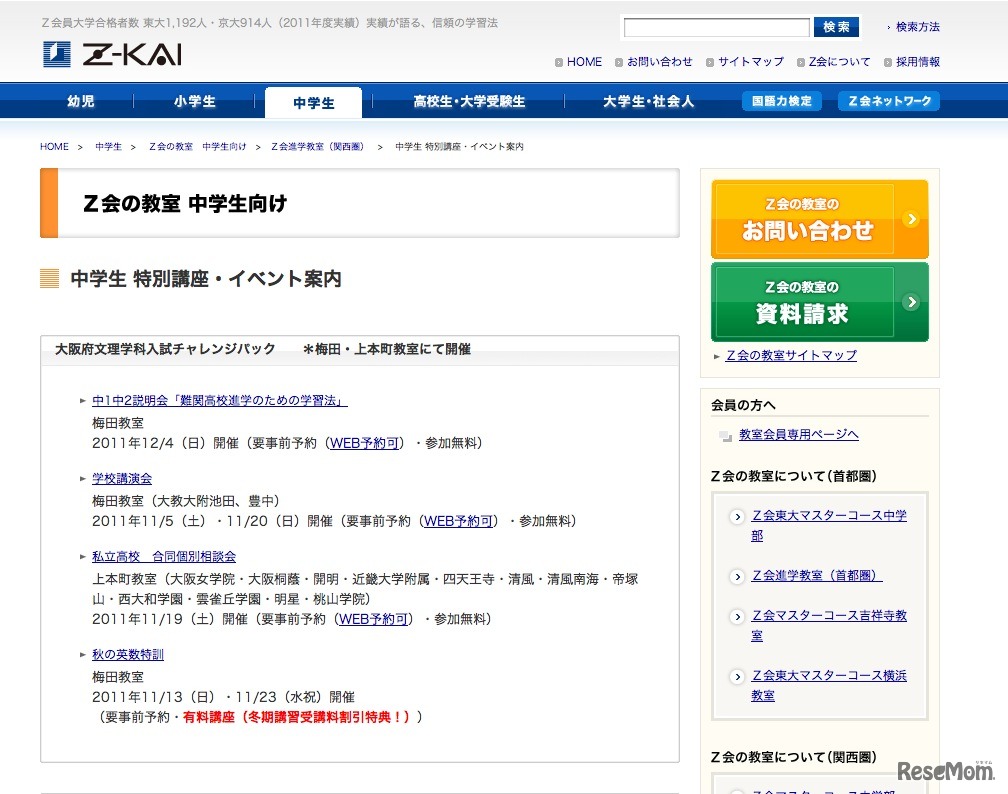
Task: Open 国語力検定 from the navigation bar
Action: coord(781,101)
